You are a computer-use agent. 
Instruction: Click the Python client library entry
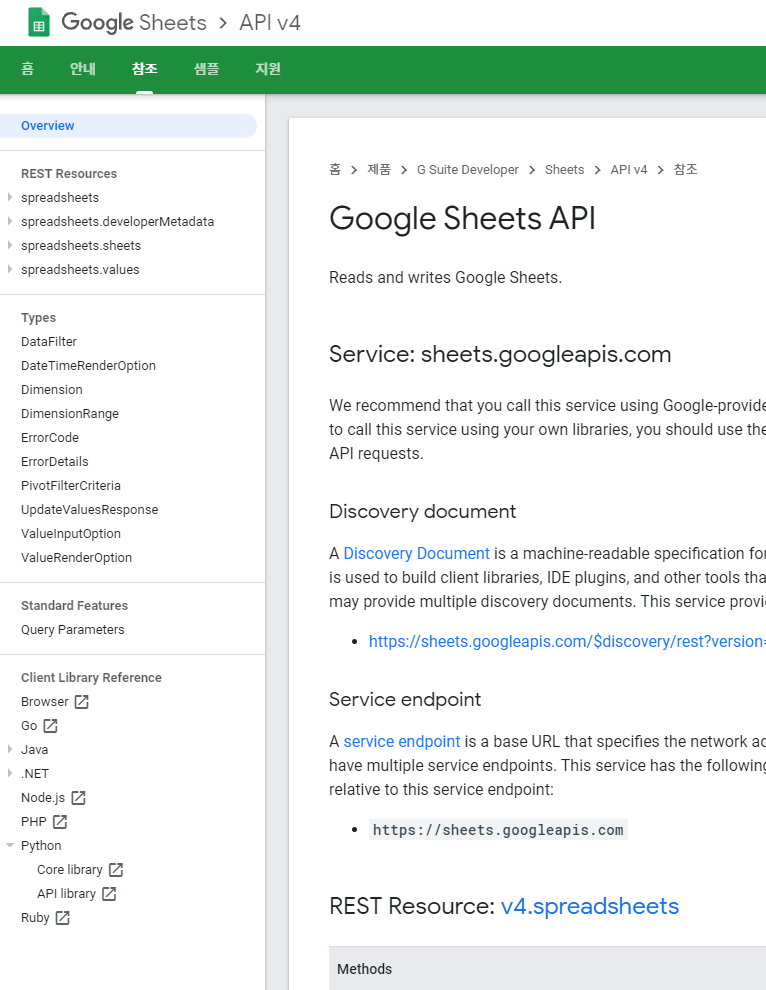tap(41, 845)
